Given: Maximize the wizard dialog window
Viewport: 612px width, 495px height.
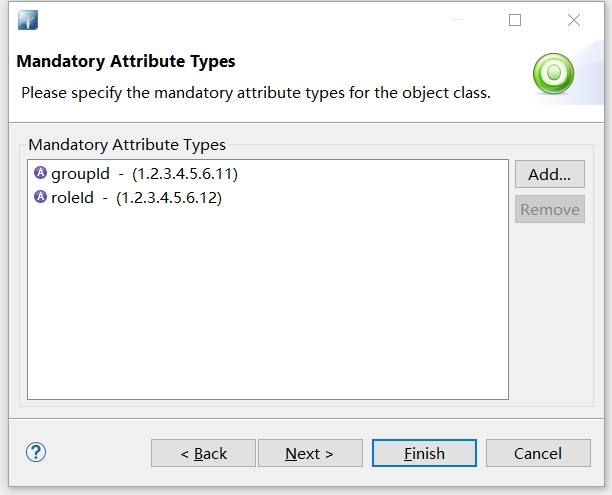Looking at the screenshot, I should pyautogui.click(x=515, y=20).
